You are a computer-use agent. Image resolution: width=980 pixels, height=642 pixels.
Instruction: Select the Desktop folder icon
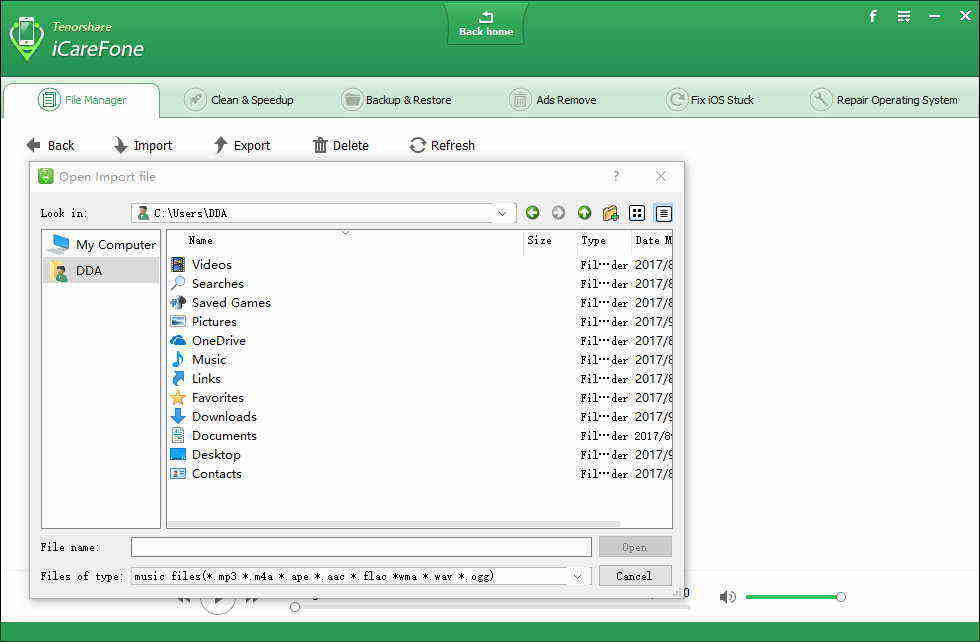click(x=178, y=454)
